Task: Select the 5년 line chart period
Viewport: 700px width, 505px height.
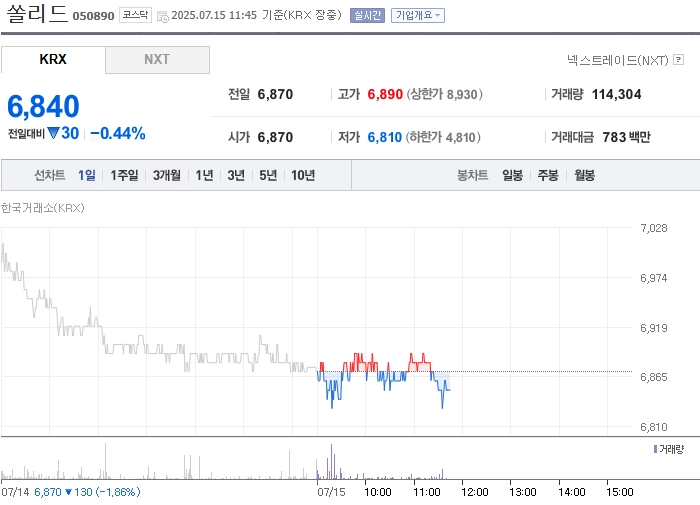Action: click(x=268, y=175)
